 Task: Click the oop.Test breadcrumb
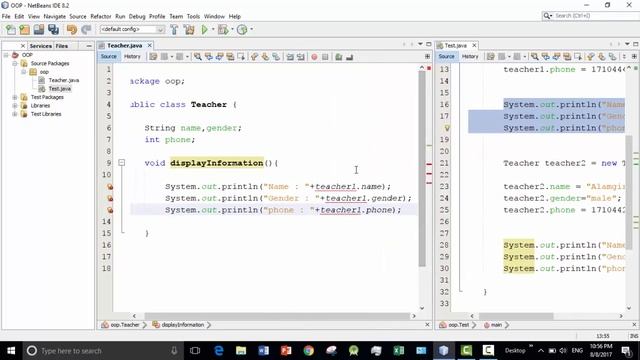[x=459, y=325]
